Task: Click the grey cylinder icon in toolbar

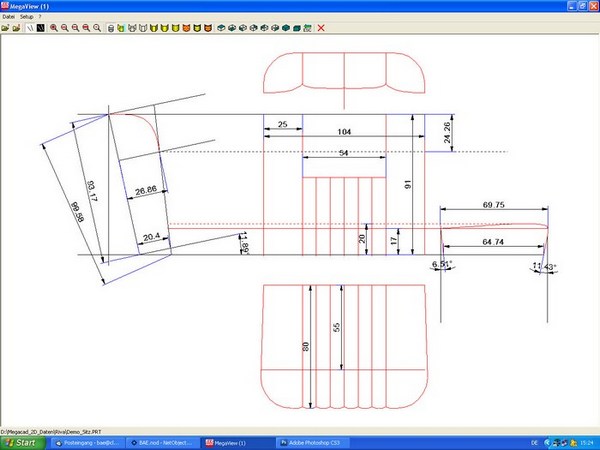Action: click(x=111, y=27)
